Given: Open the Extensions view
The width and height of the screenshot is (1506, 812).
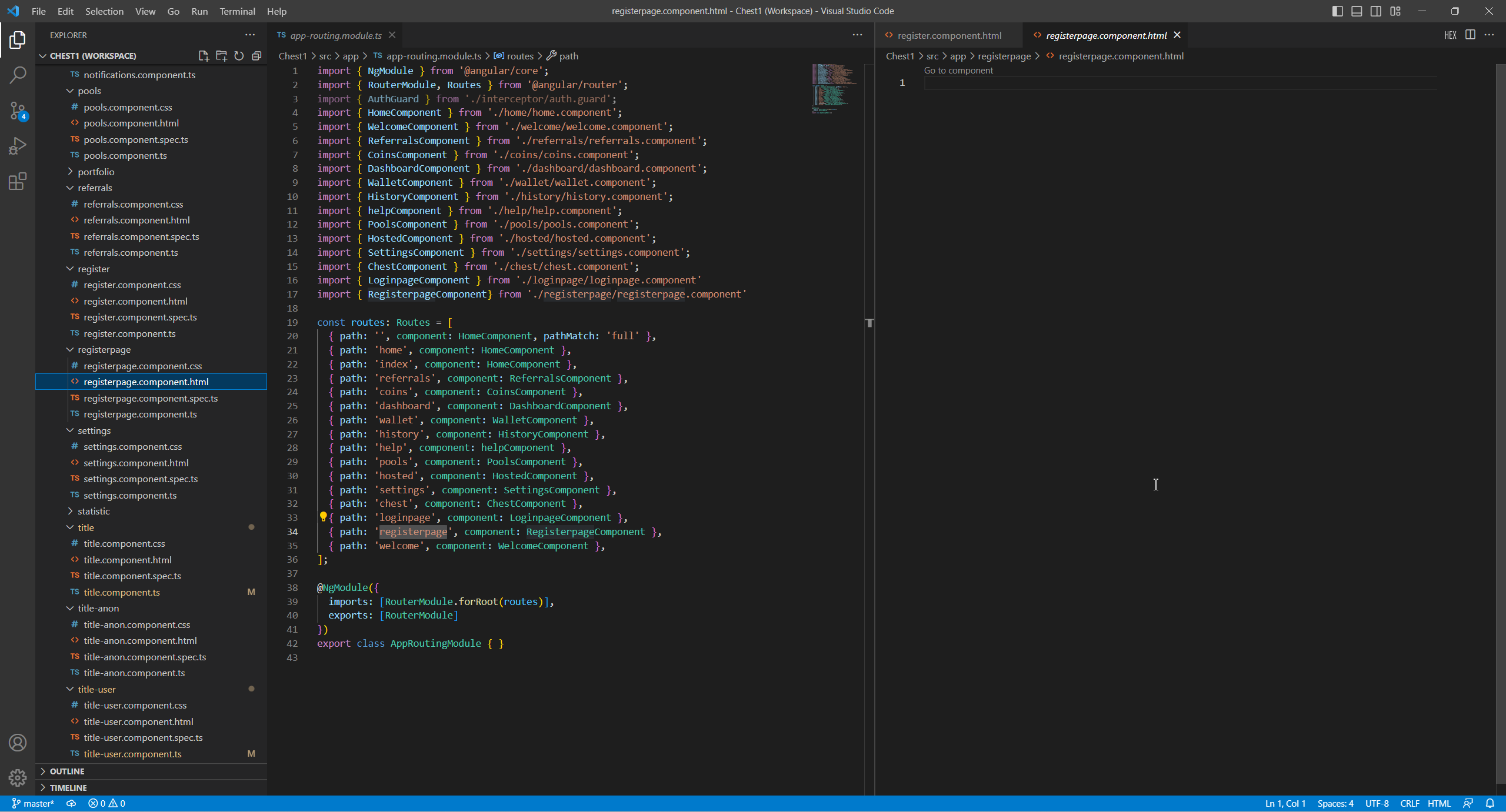Looking at the screenshot, I should coord(18,181).
